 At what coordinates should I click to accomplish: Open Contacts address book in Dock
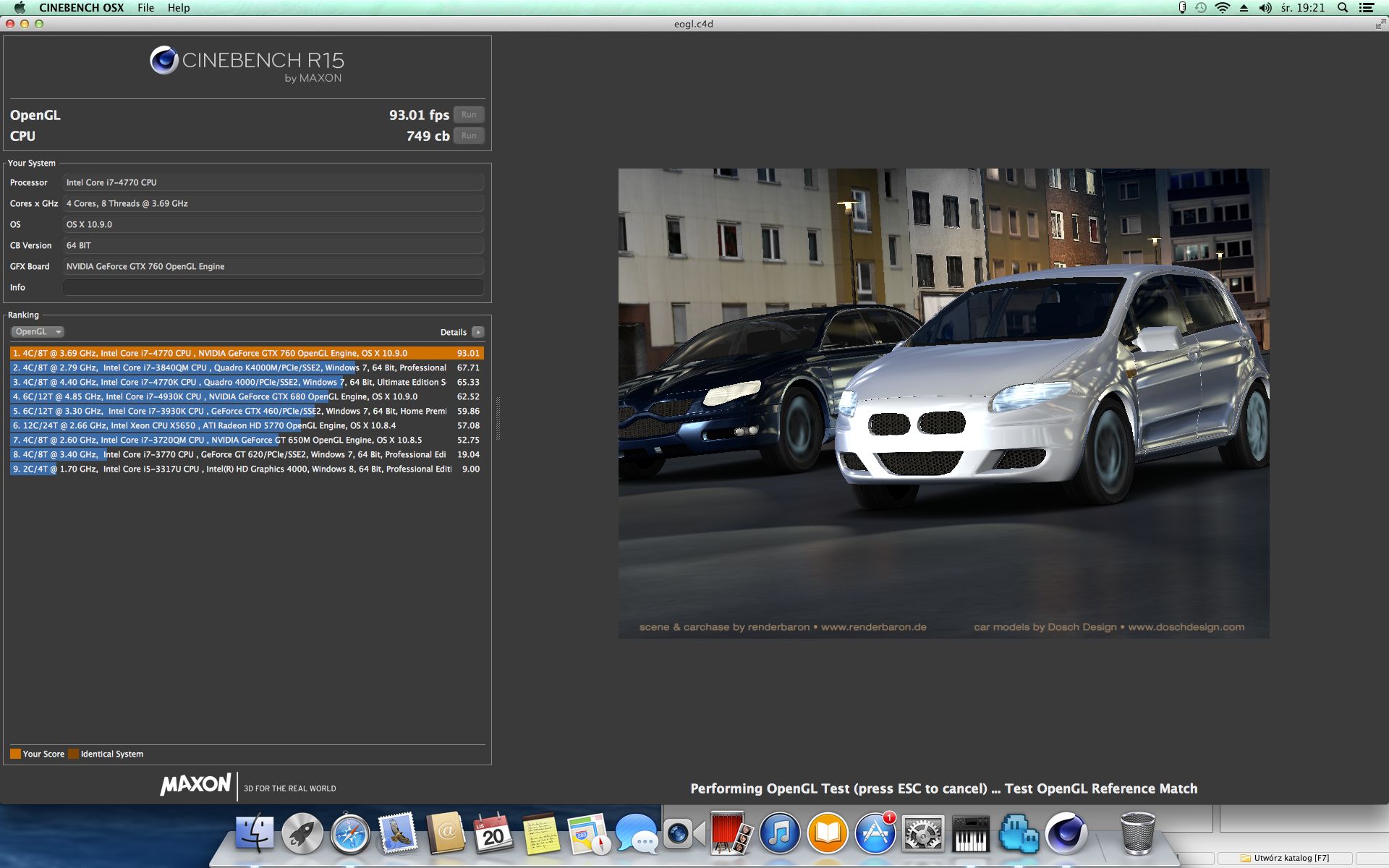click(446, 833)
